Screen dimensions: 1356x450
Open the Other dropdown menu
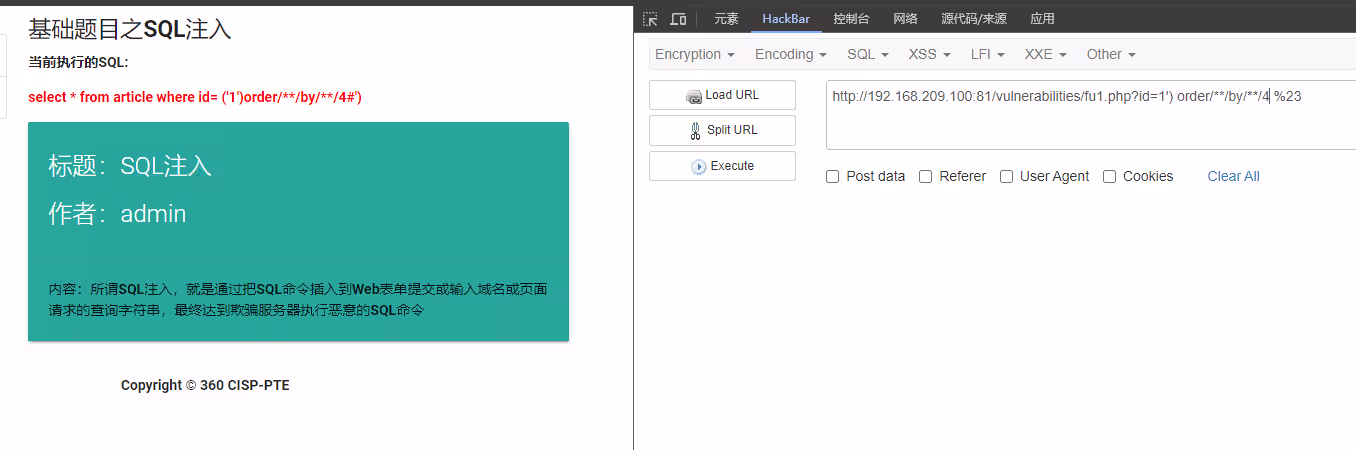click(1111, 54)
